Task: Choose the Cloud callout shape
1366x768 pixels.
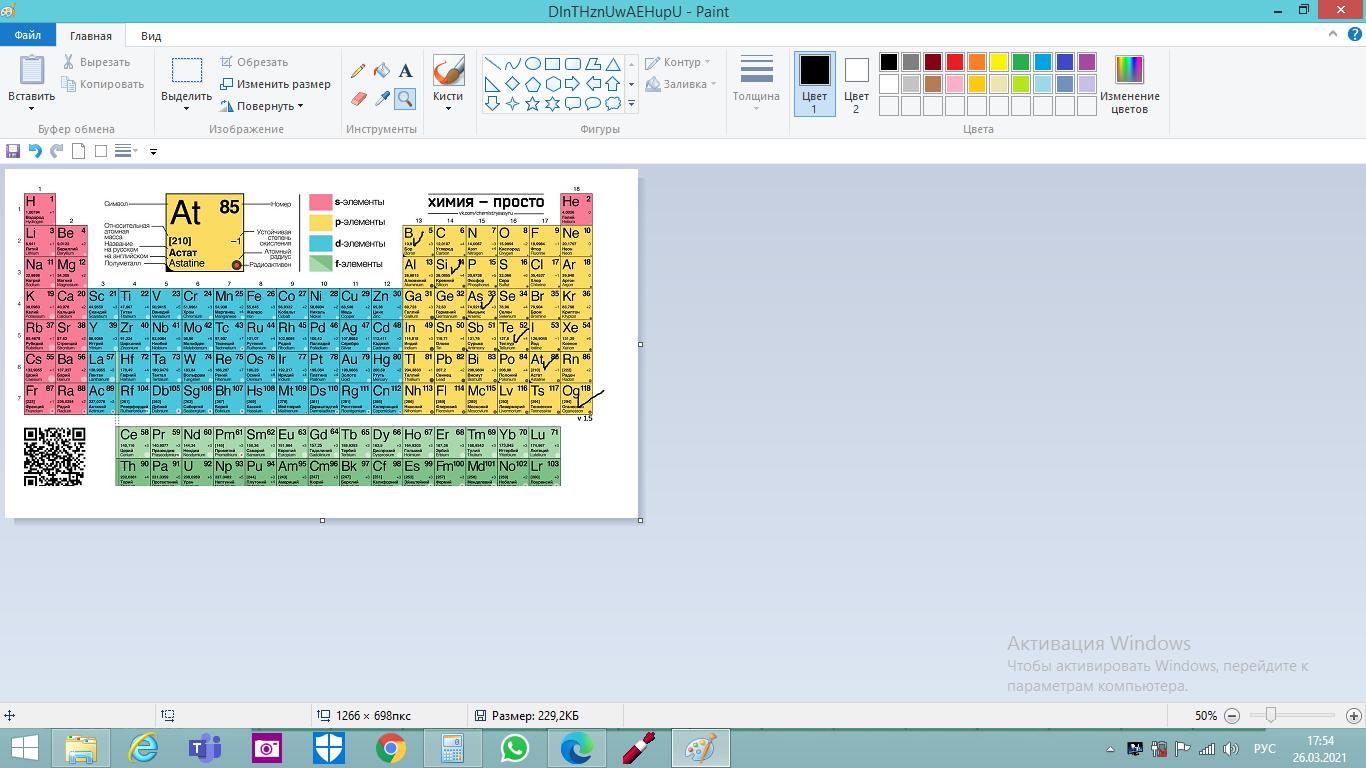Action: pos(613,103)
